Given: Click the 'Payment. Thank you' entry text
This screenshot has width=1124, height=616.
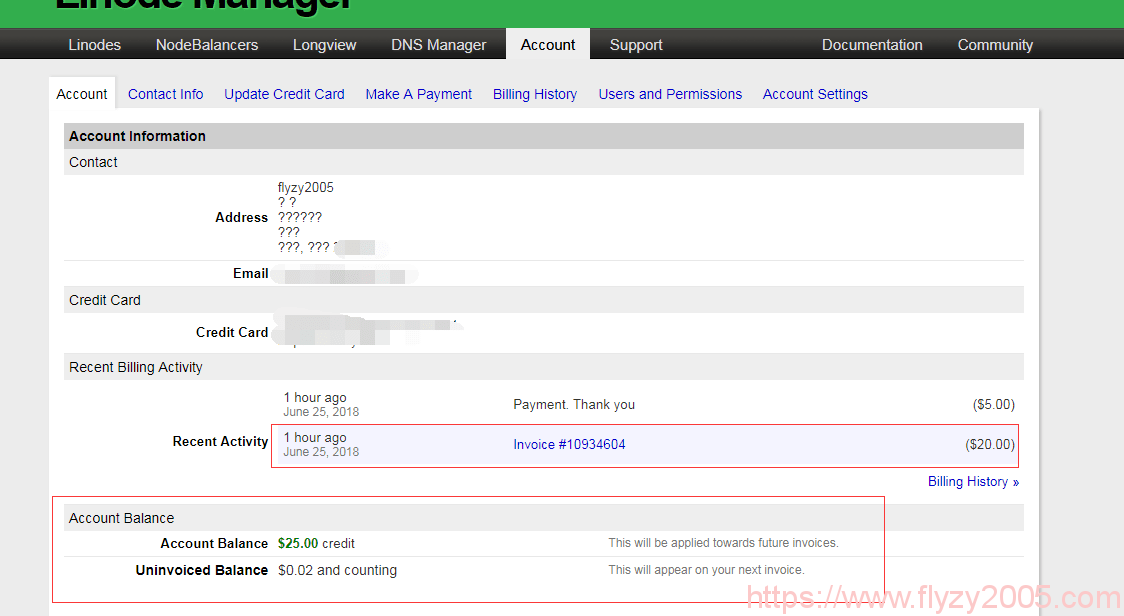Looking at the screenshot, I should 574,404.
